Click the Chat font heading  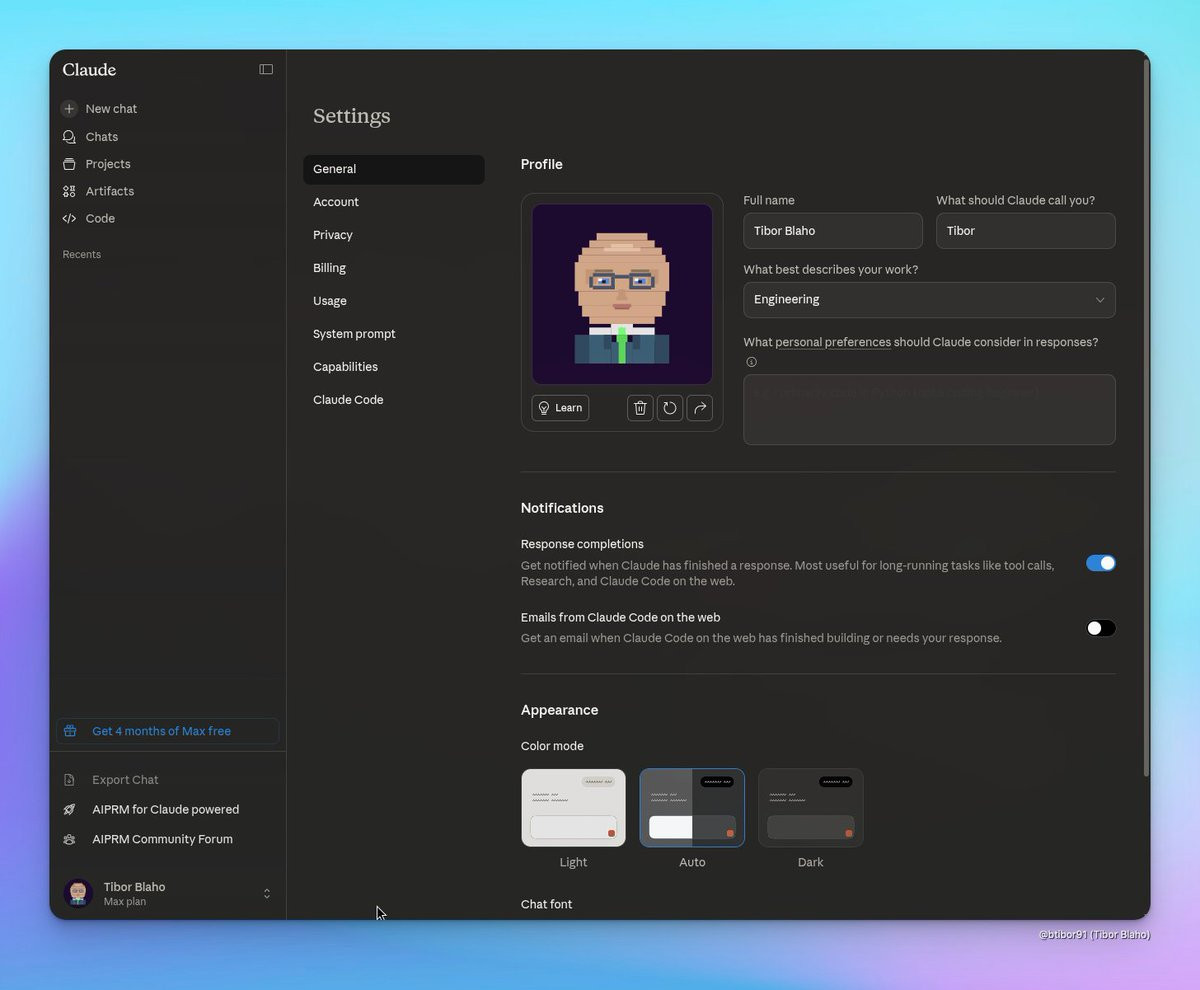[547, 904]
